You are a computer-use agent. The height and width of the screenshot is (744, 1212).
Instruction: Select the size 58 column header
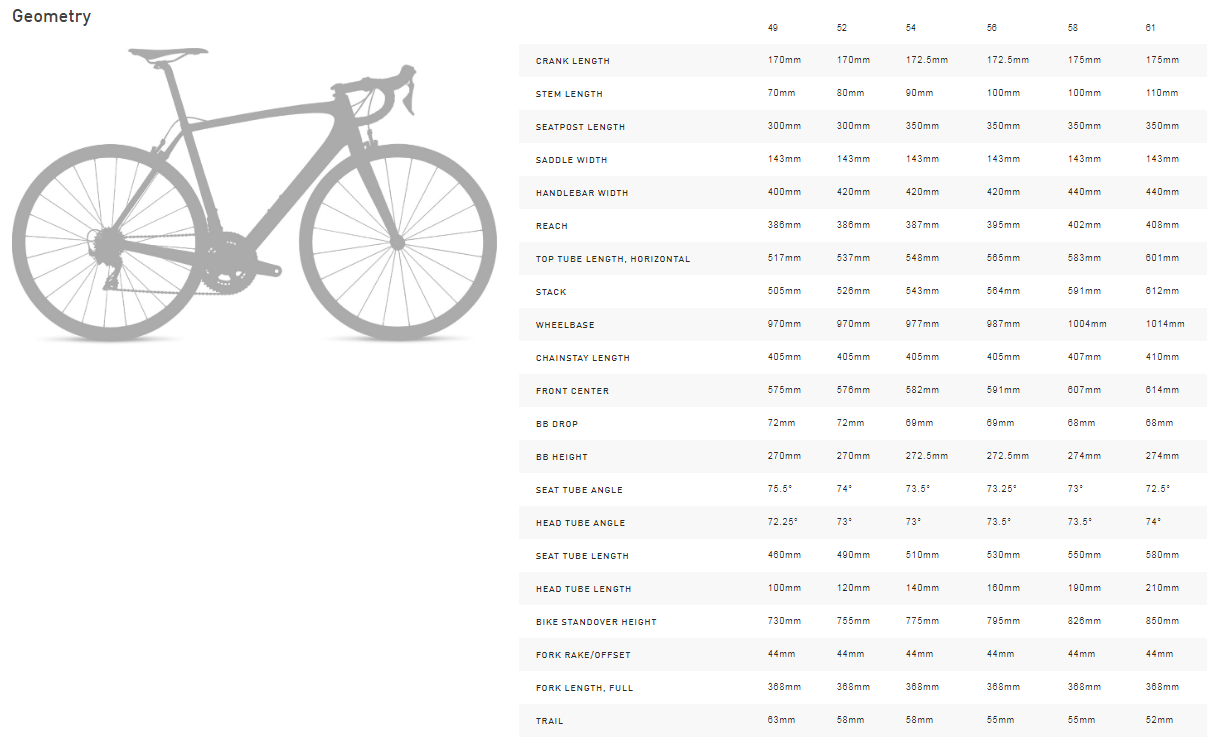point(1074,28)
